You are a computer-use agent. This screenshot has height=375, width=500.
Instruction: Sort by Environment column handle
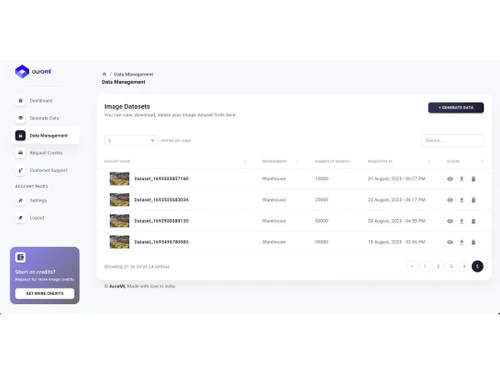pyautogui.click(x=297, y=161)
